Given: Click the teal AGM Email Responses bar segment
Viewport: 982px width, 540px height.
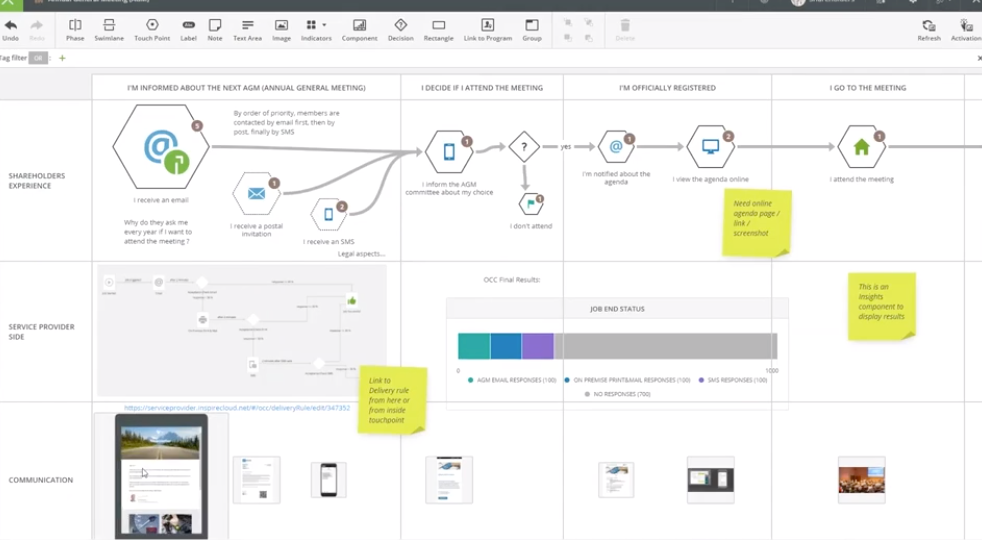Looking at the screenshot, I should tap(474, 346).
